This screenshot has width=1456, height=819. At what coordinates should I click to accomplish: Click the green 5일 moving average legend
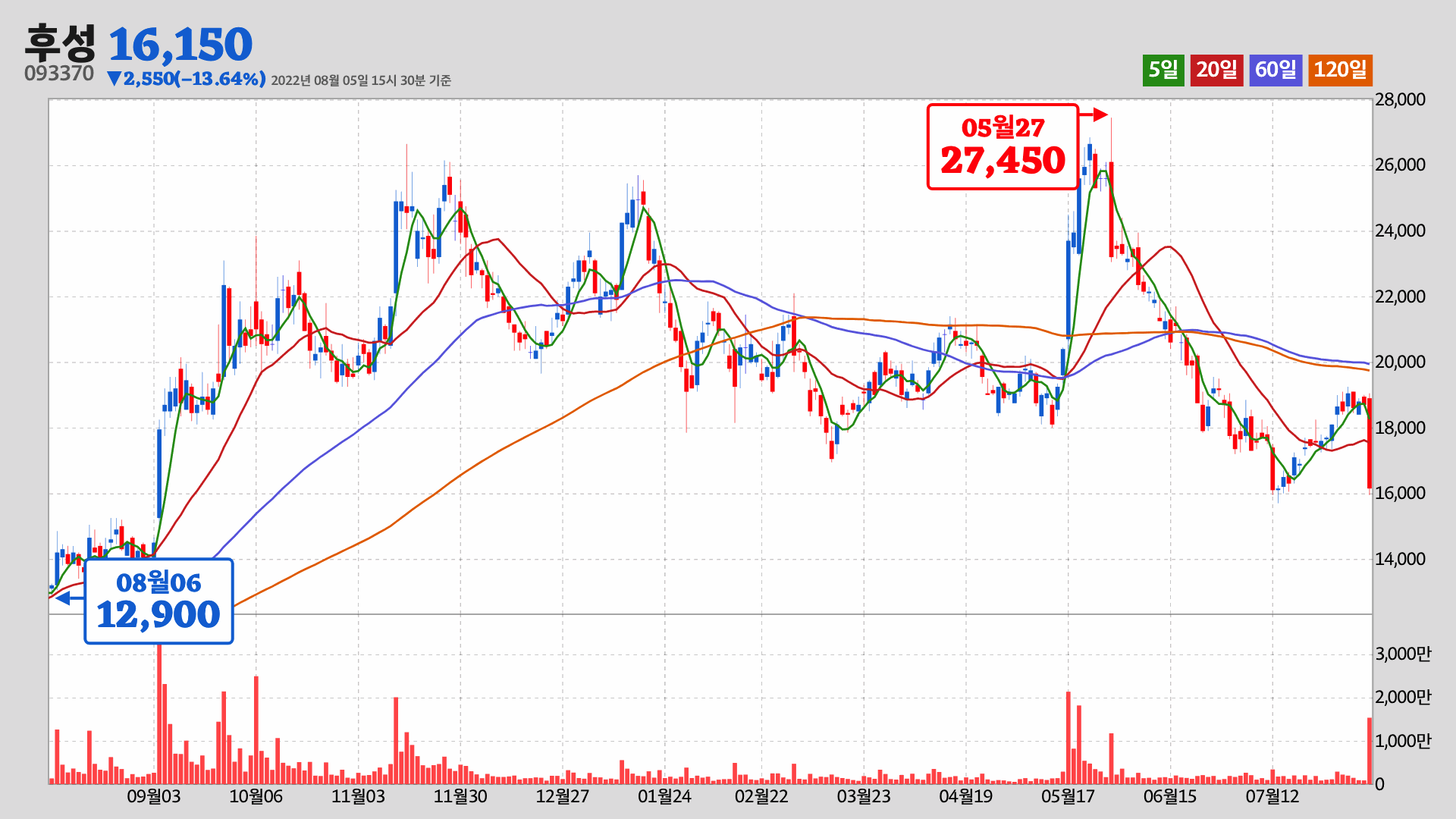1163,70
